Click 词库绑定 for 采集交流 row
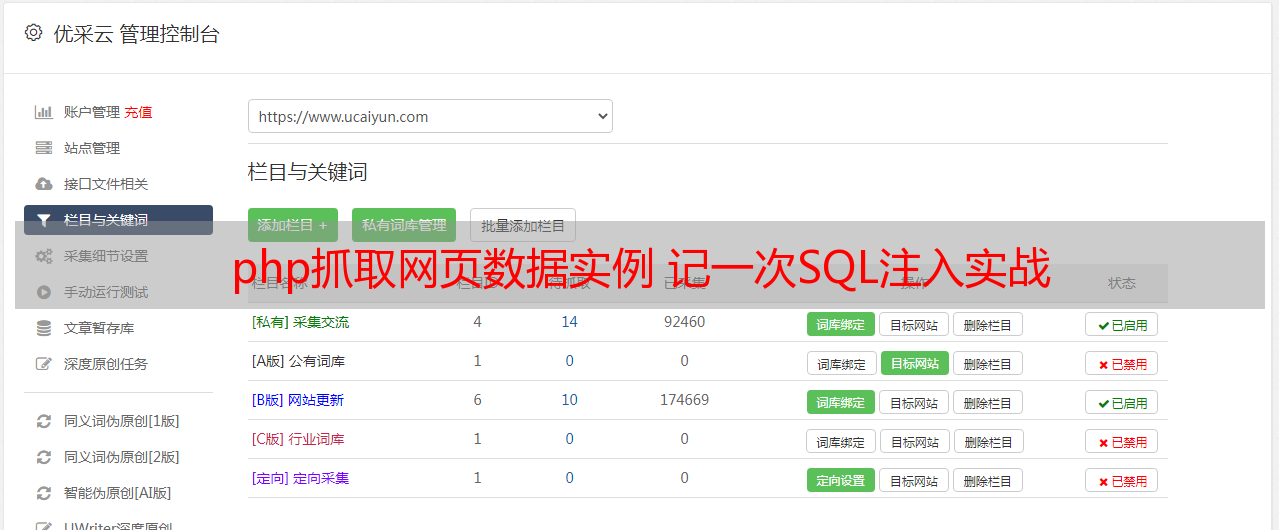 [x=841, y=324]
